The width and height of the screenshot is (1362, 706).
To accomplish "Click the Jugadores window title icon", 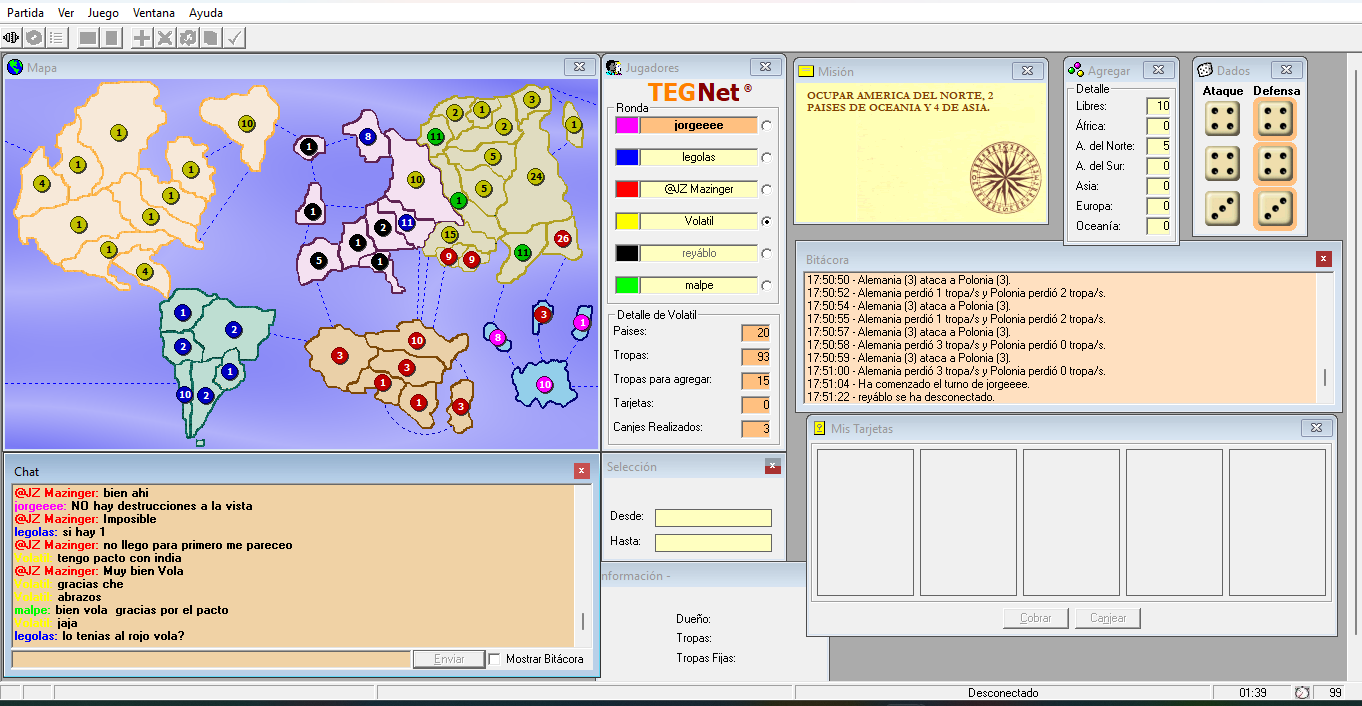I will coord(614,67).
